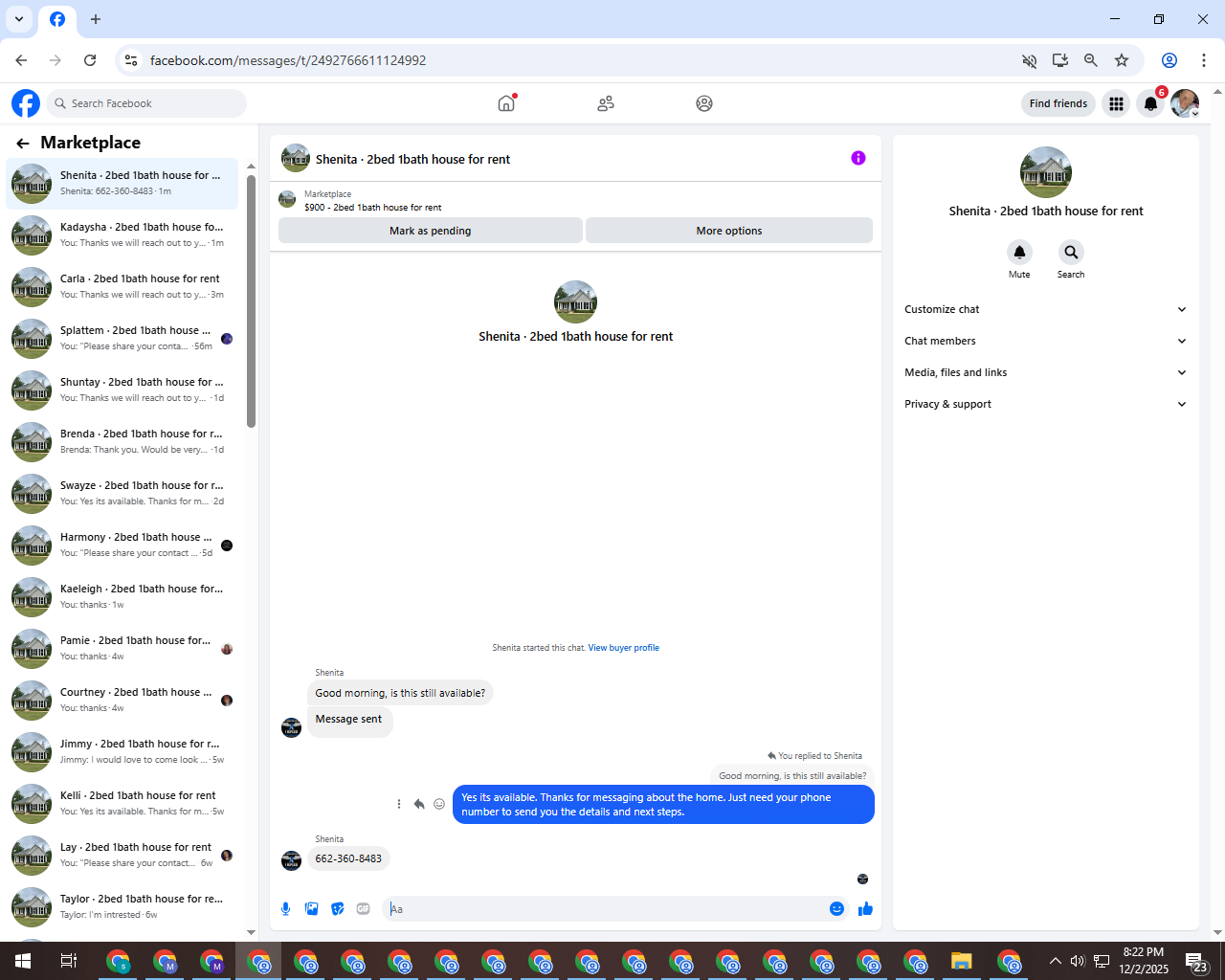This screenshot has height=980, width=1225.
Task: Open Chrome zoom magnifier icon
Action: point(1090,60)
